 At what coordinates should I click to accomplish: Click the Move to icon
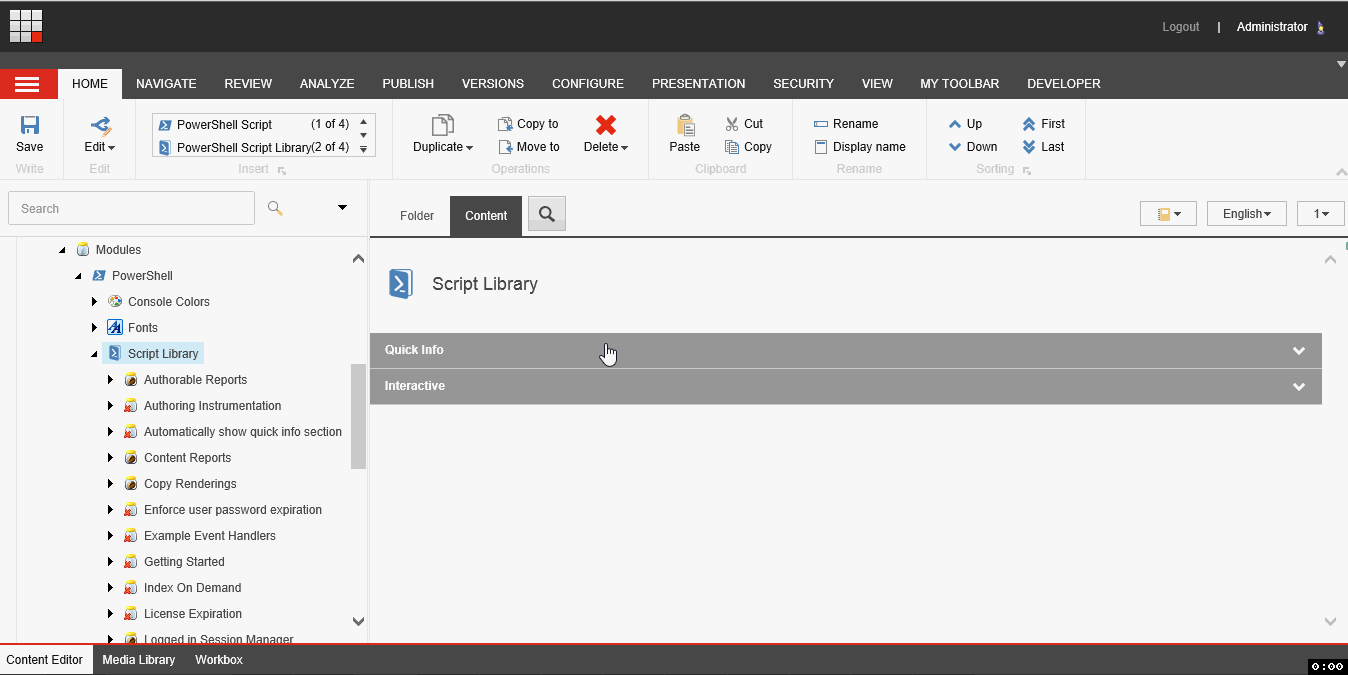coord(505,147)
